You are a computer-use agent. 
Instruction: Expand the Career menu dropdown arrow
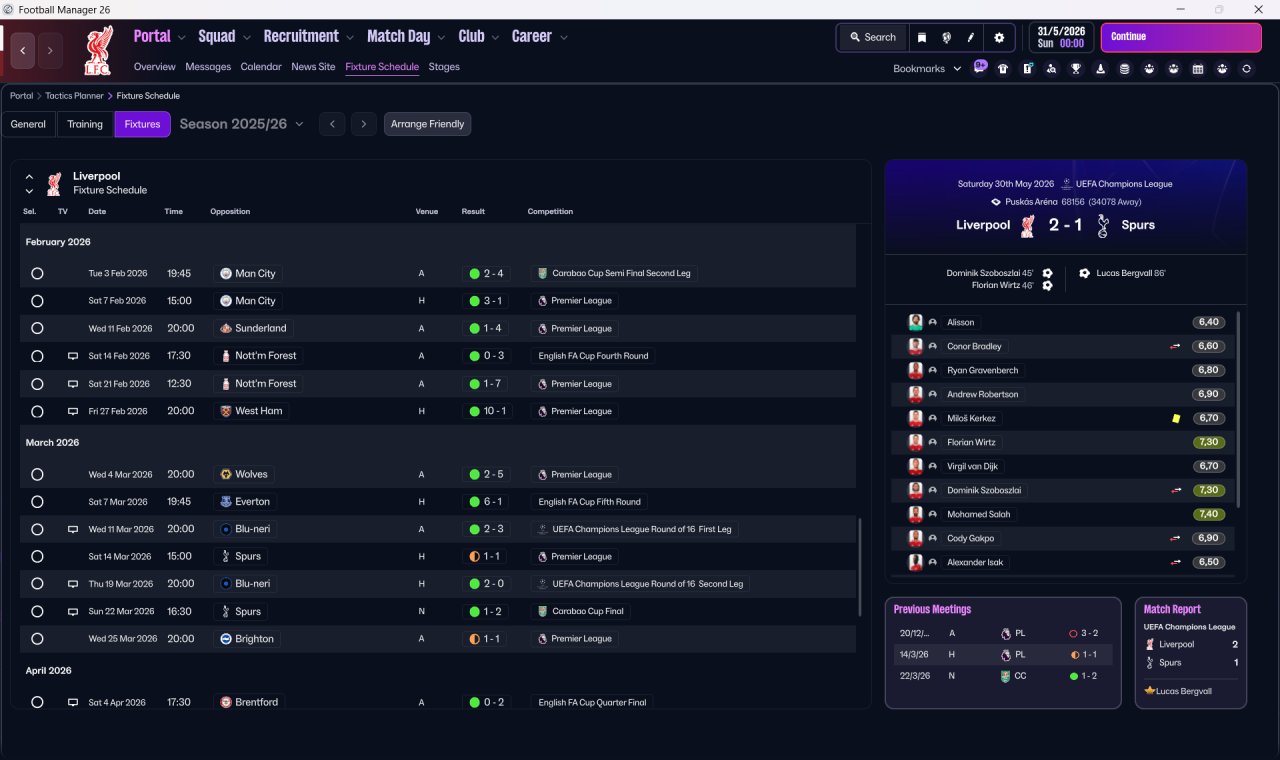coord(563,38)
